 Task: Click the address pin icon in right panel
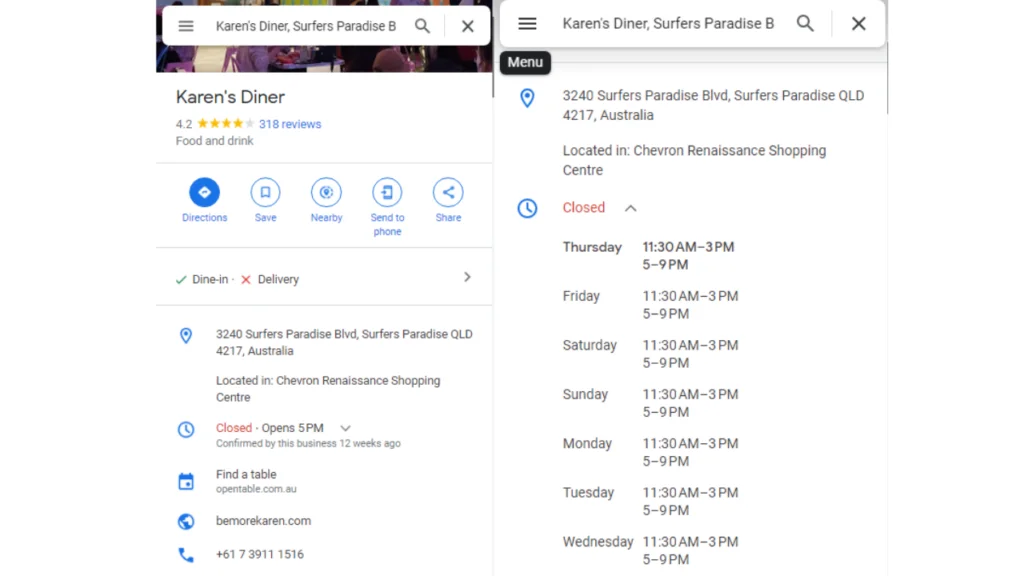(x=527, y=98)
